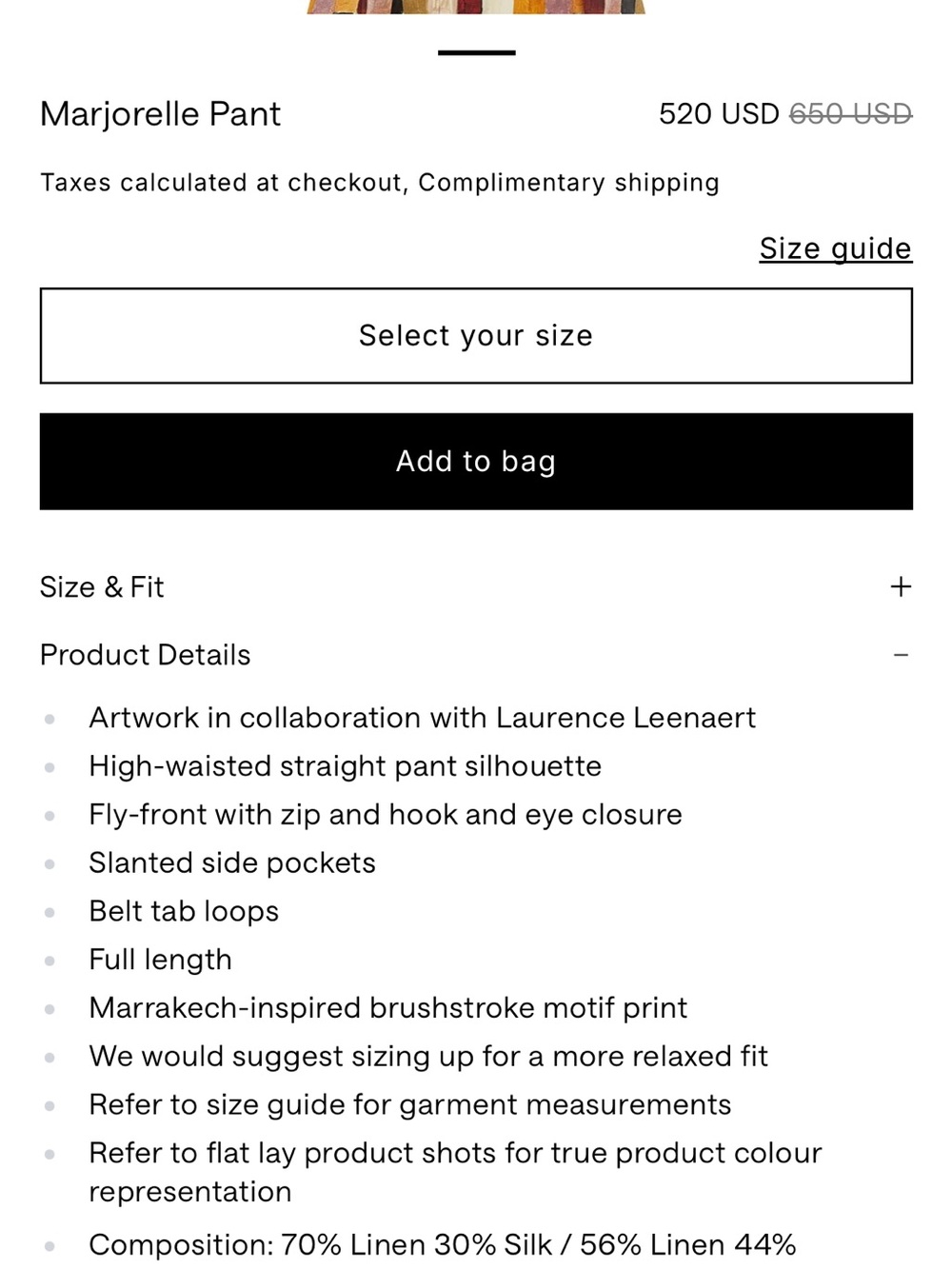Image resolution: width=952 pixels, height=1269 pixels.
Task: Select the Slanted side pockets bullet
Action: [x=232, y=863]
